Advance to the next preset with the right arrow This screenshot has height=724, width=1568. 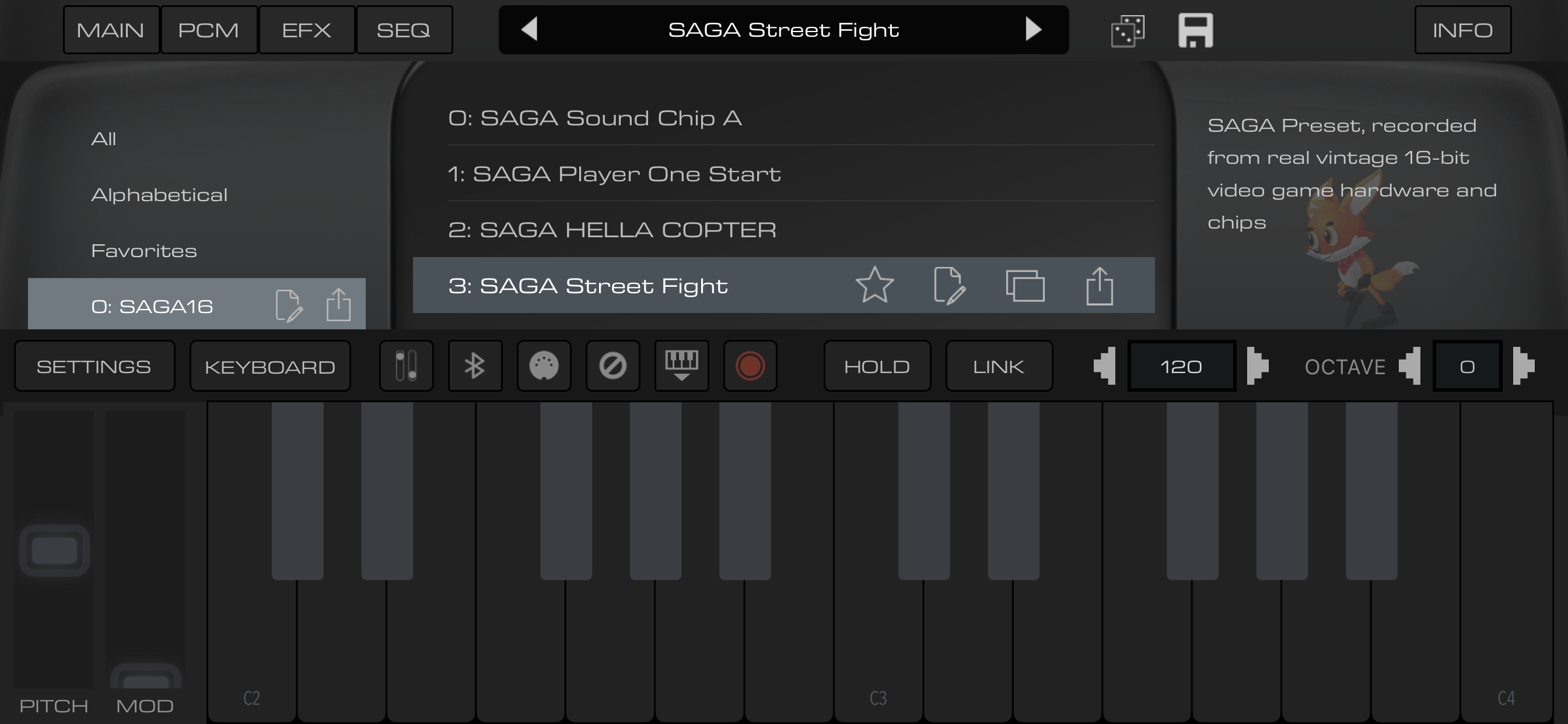[x=1033, y=29]
